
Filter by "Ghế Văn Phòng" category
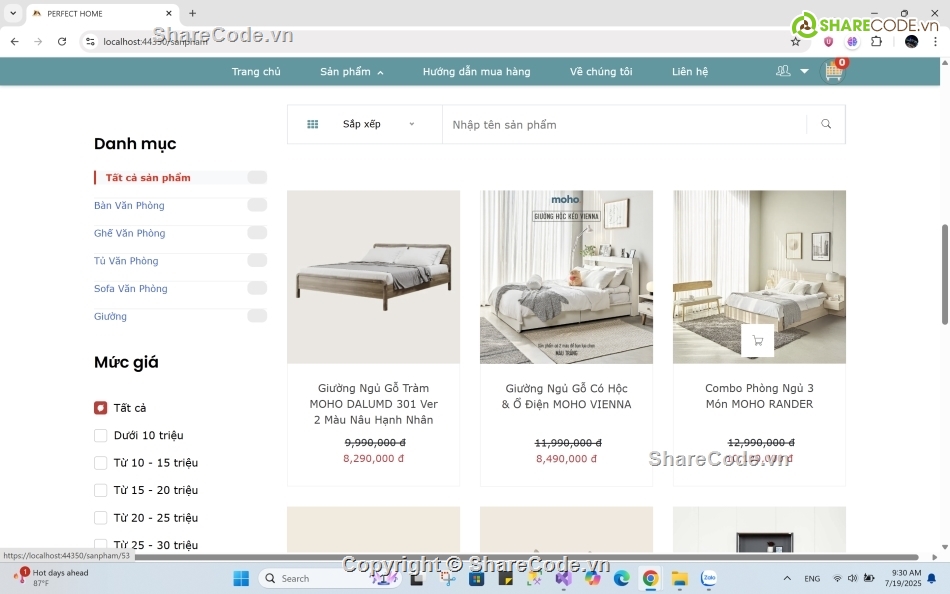click(130, 233)
